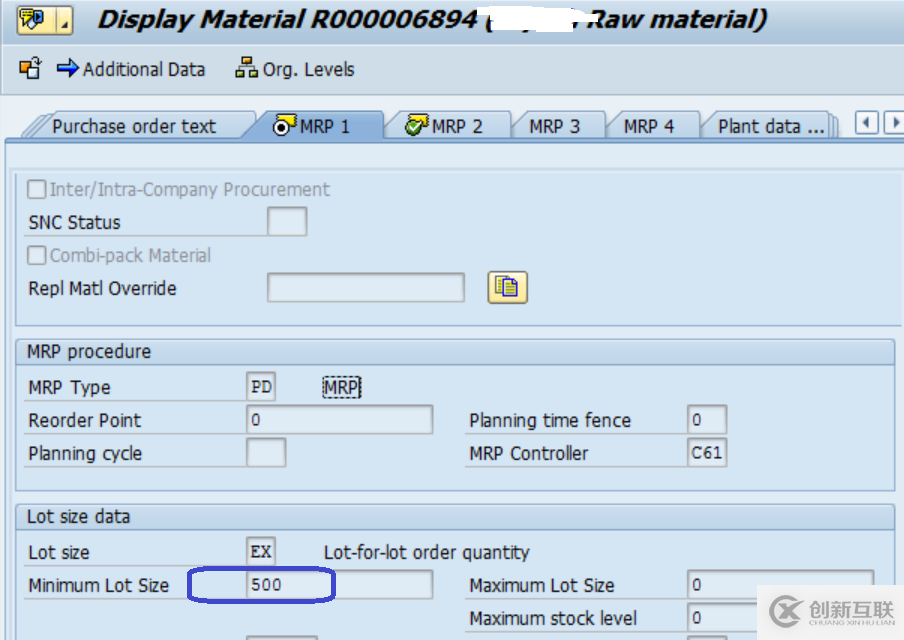Click the copy icon beside Repl Matl Override
This screenshot has height=640, width=904.
pyautogui.click(x=507, y=287)
